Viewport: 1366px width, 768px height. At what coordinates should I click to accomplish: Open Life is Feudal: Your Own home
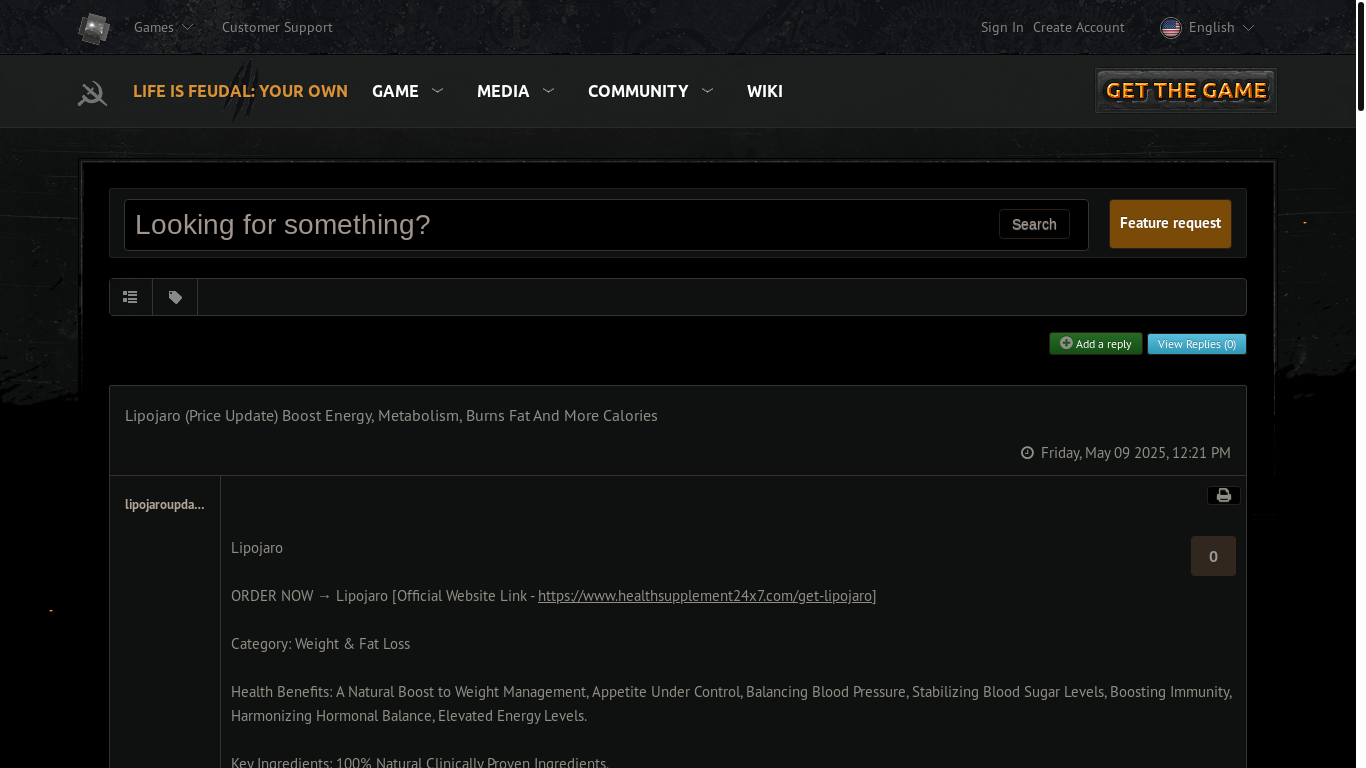pyautogui.click(x=240, y=91)
